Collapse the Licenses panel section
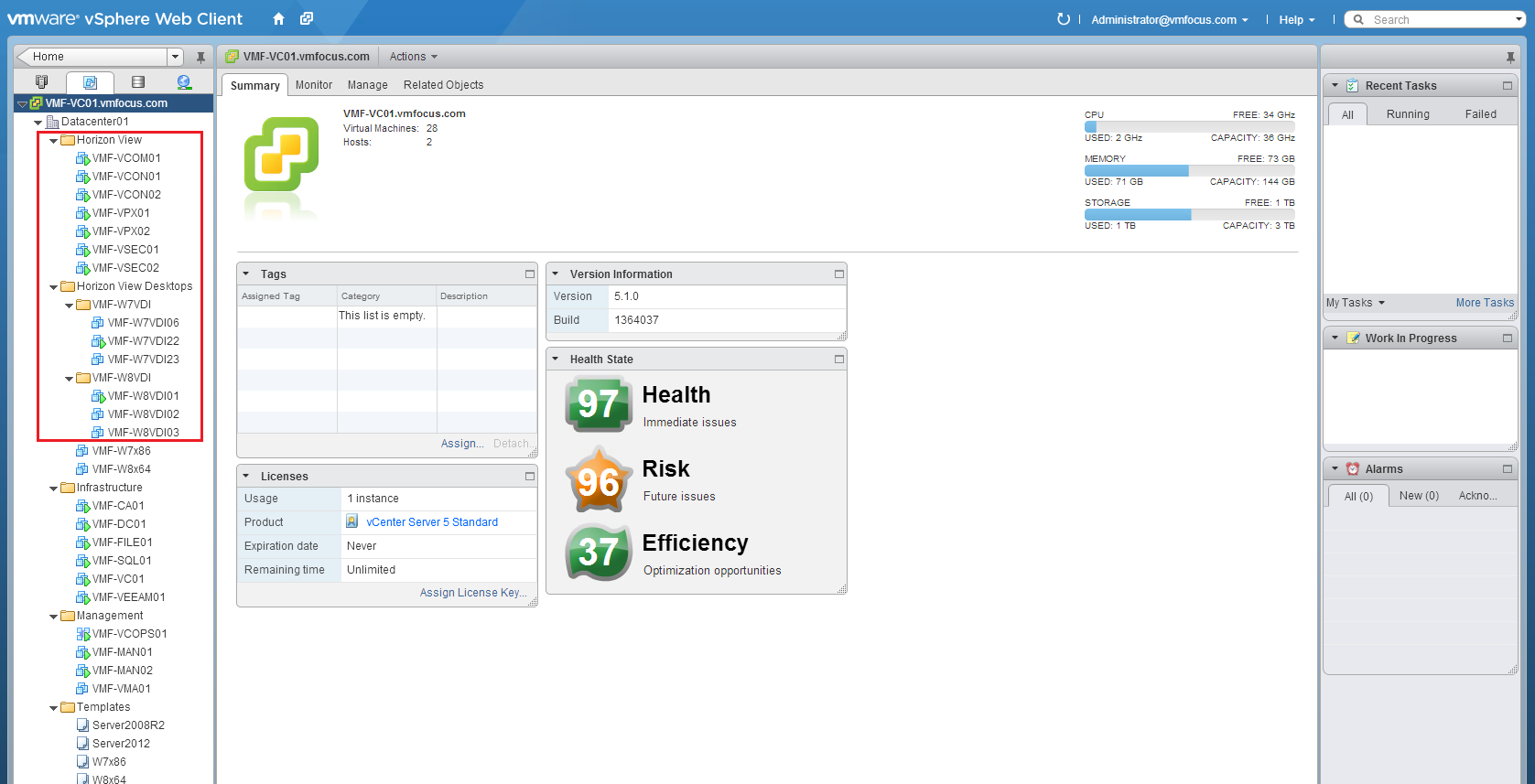Screen dimensions: 1535x784 tap(246, 477)
